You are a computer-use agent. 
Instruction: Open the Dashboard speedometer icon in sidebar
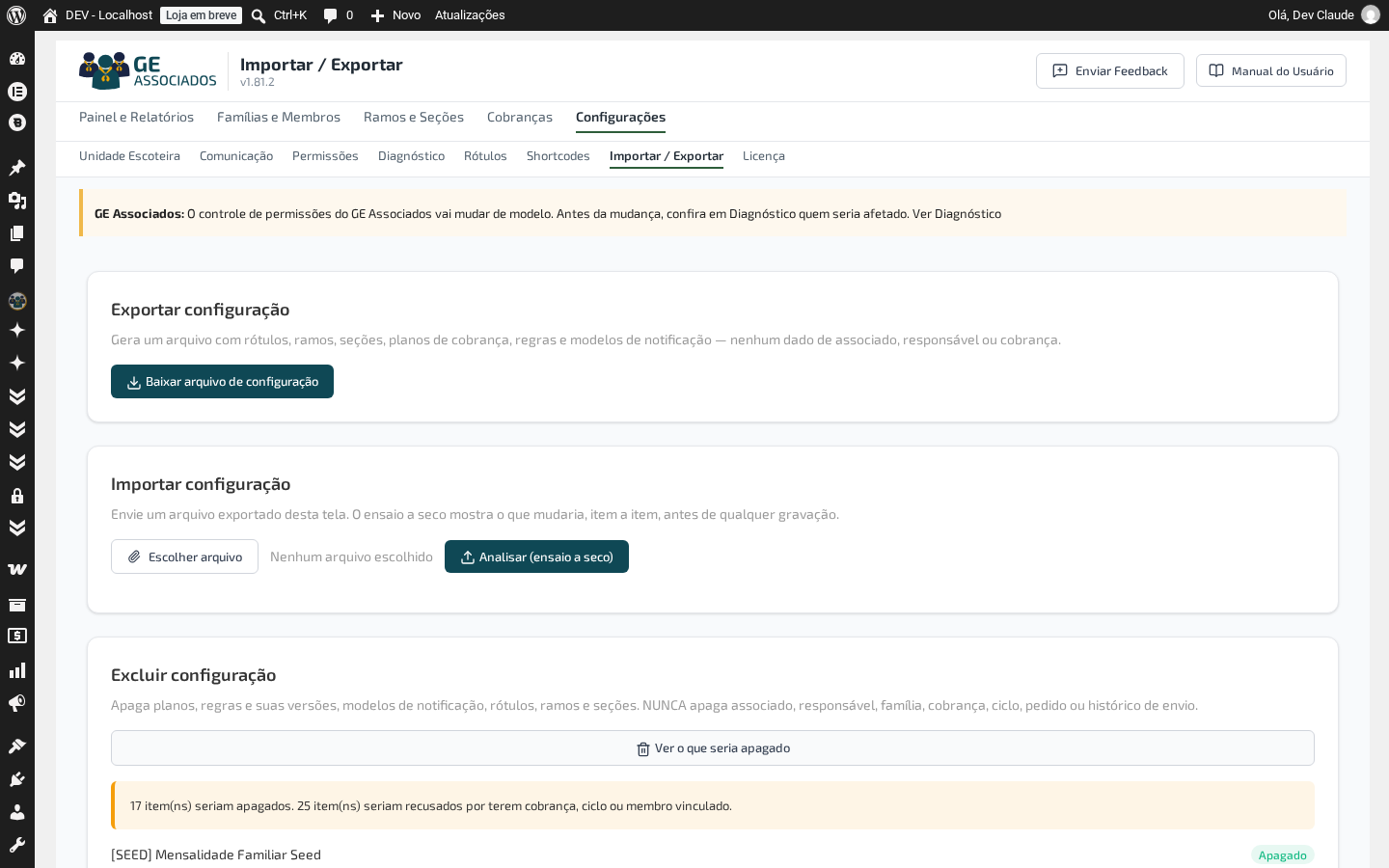coord(17,59)
